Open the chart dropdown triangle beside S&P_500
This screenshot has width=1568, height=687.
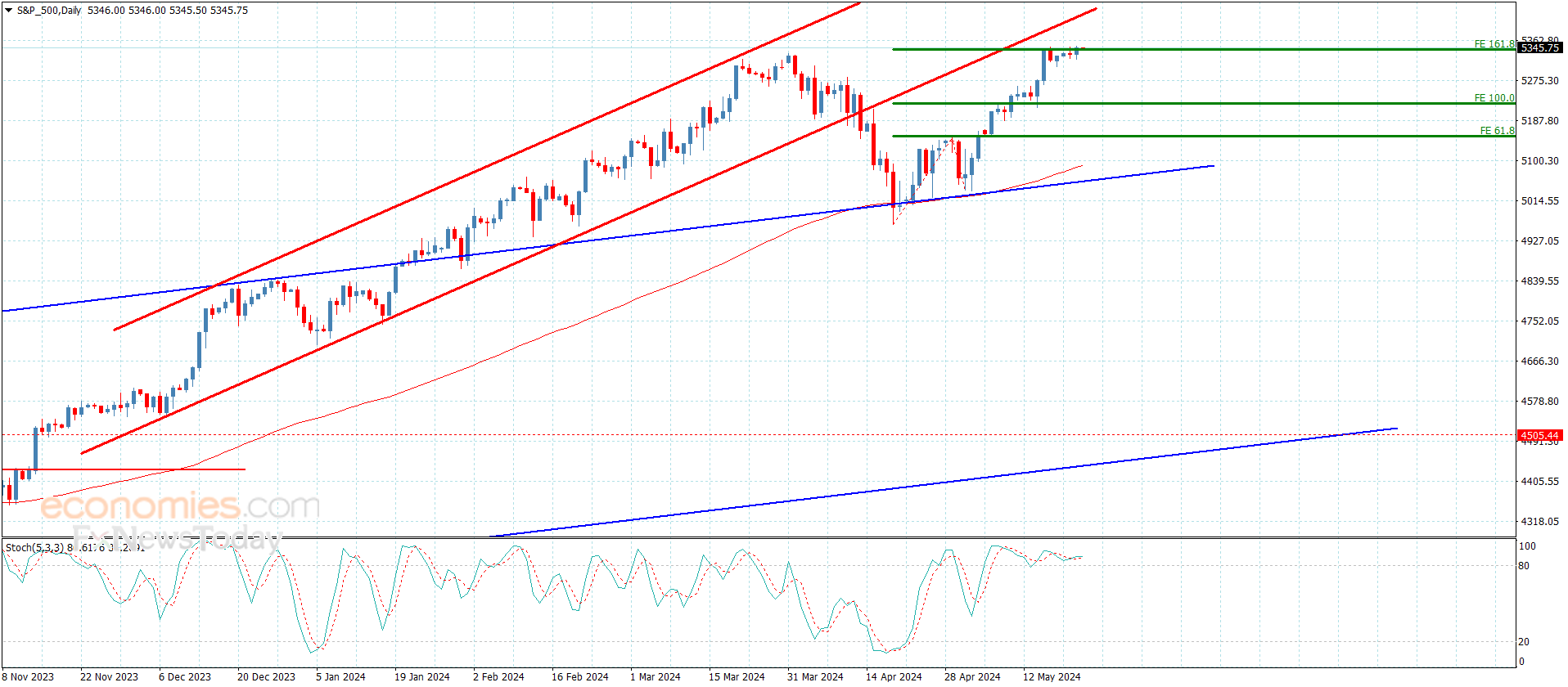tap(8, 11)
